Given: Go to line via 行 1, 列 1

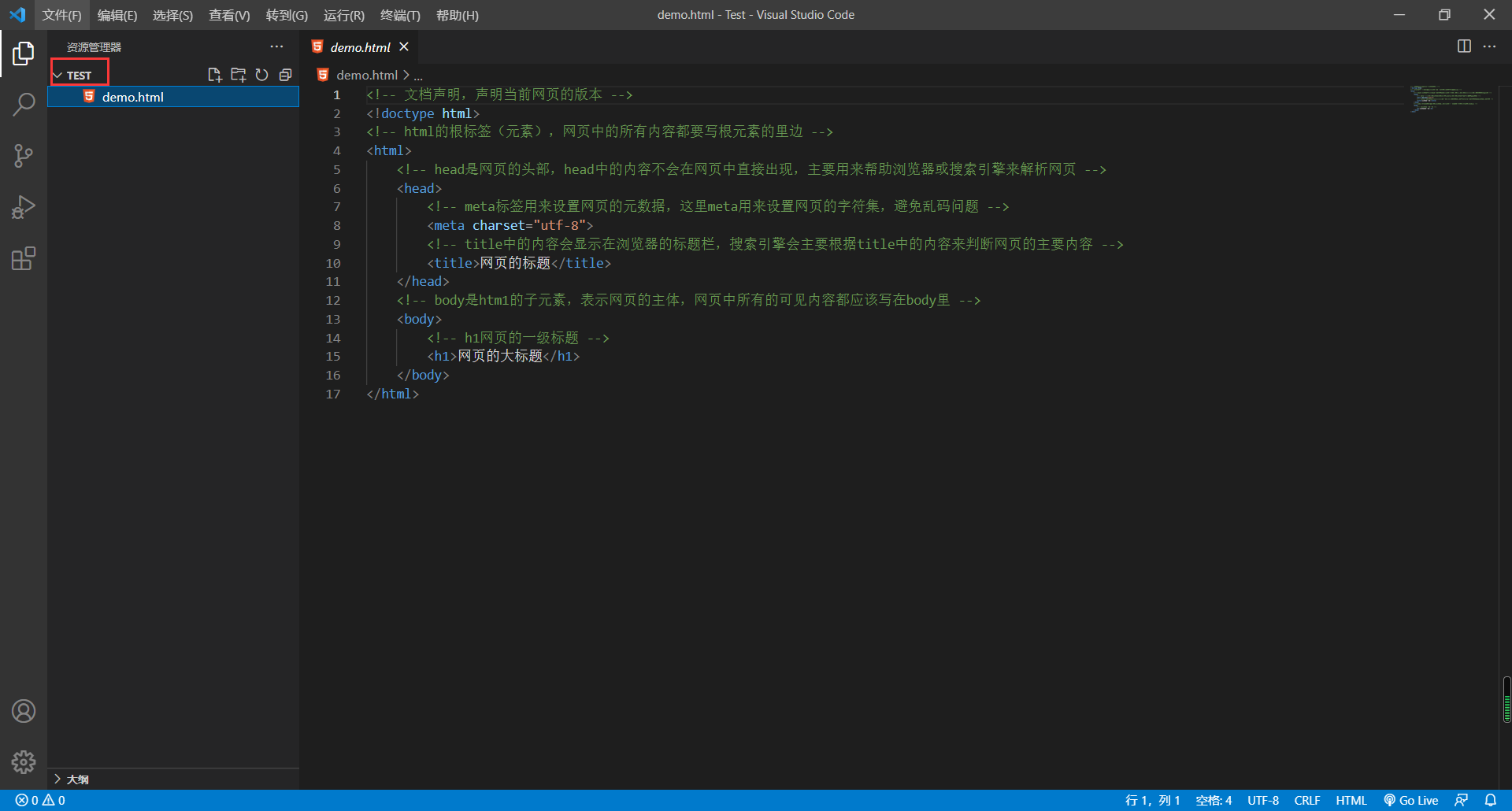Looking at the screenshot, I should click(x=1152, y=800).
